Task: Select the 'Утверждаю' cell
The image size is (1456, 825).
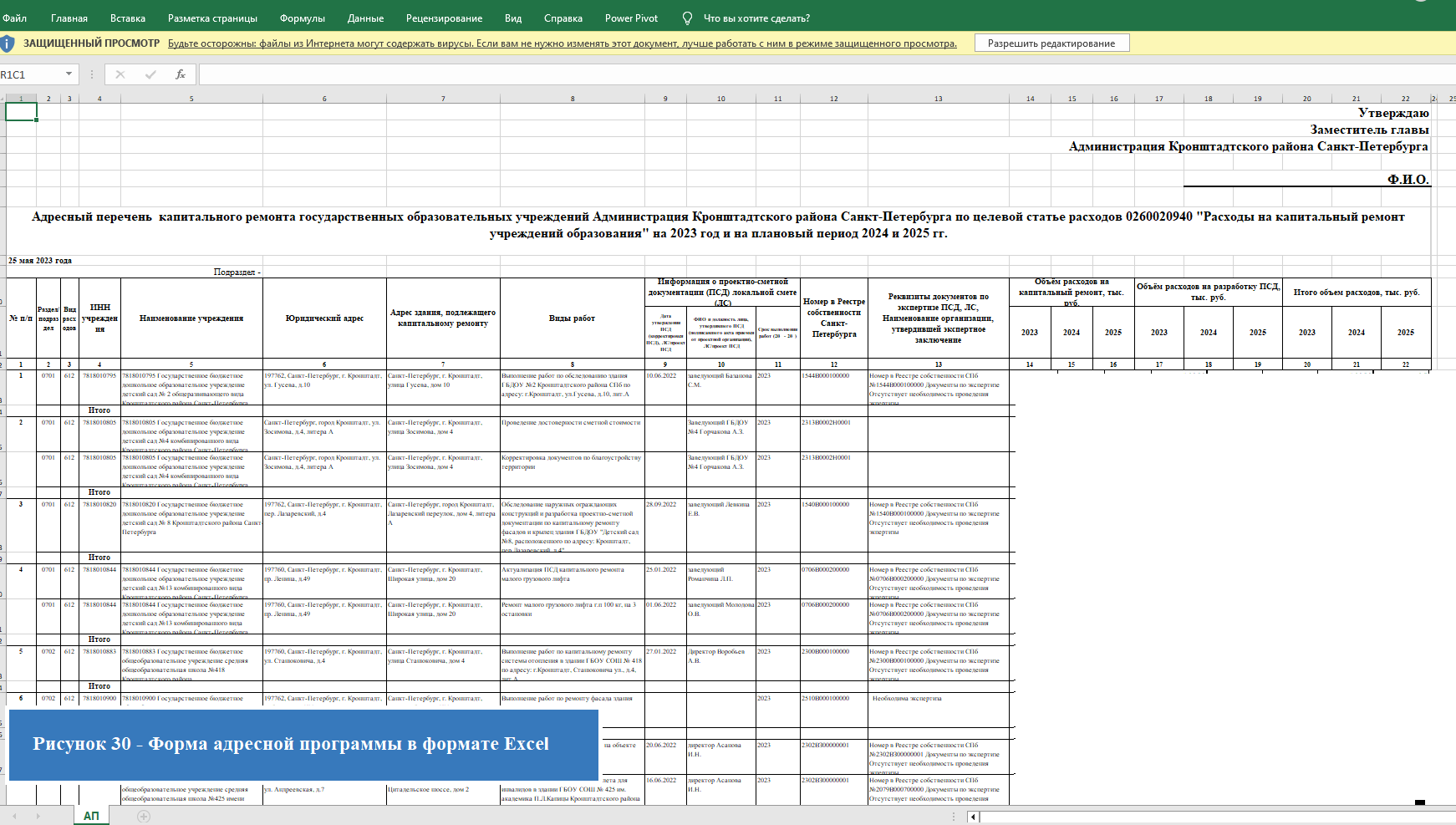Action: pyautogui.click(x=1393, y=113)
